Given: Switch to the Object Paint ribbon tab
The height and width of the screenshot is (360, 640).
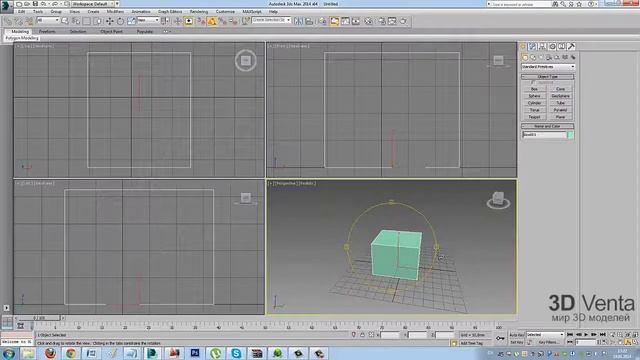Looking at the screenshot, I should 111,31.
